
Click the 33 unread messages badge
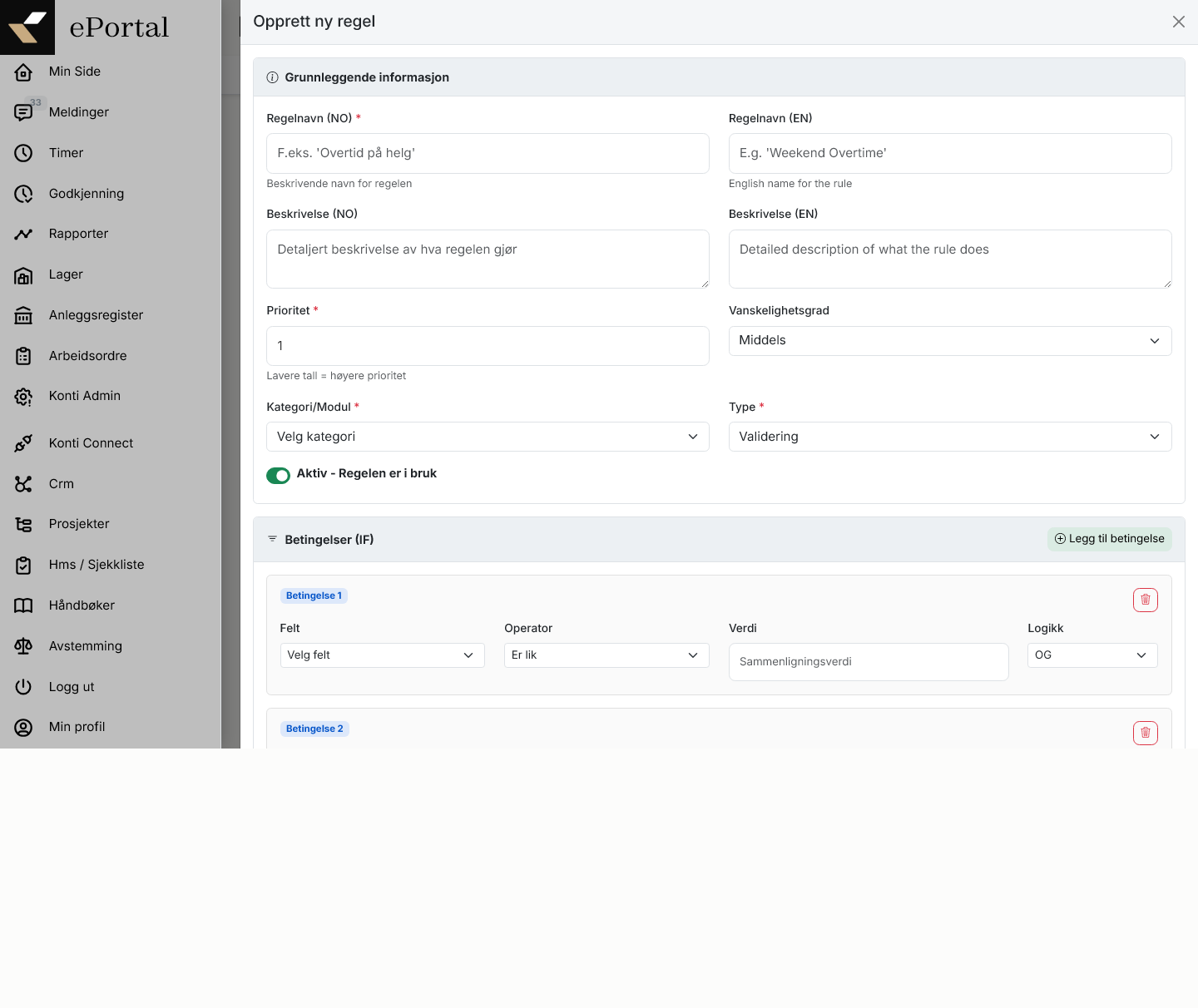36,102
